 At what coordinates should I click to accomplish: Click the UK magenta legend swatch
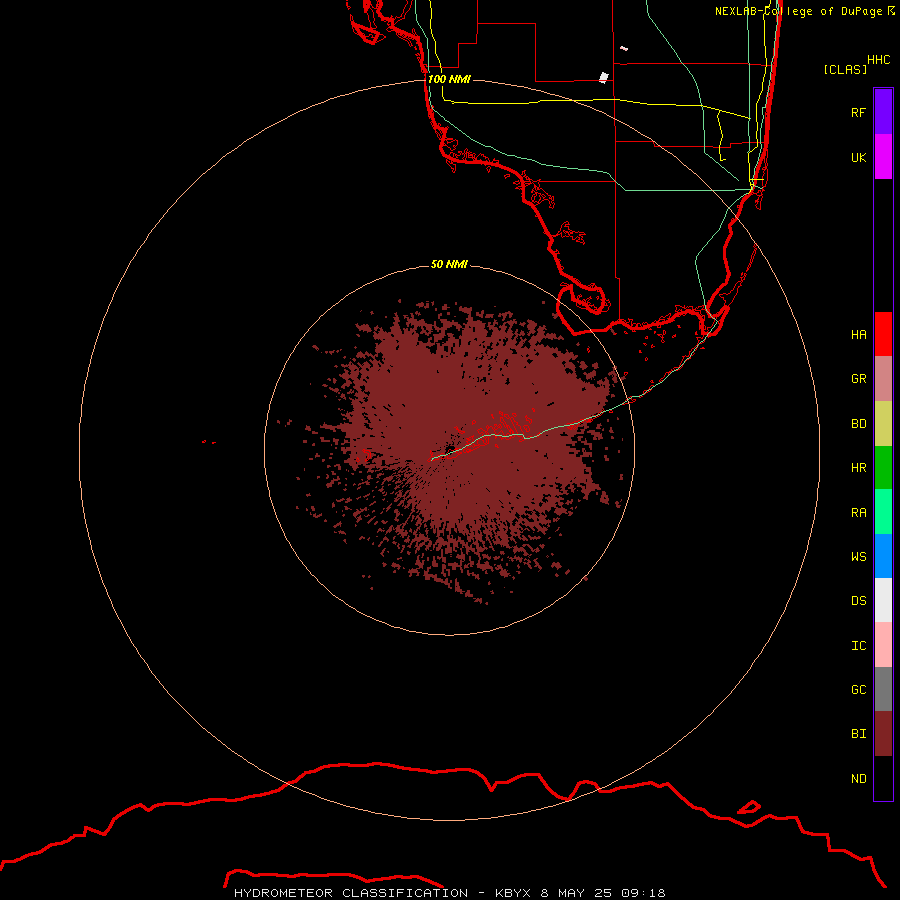pyautogui.click(x=883, y=157)
